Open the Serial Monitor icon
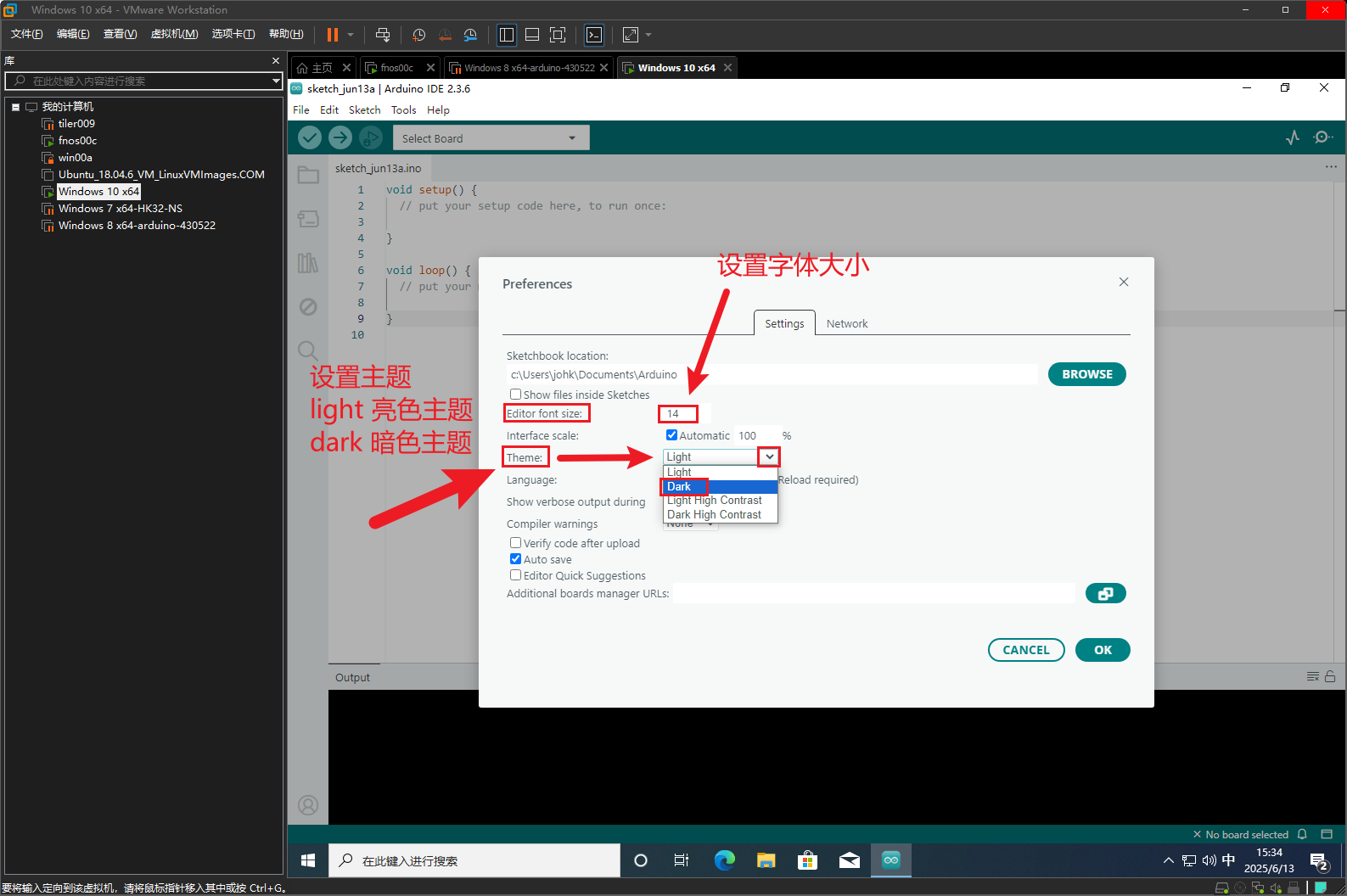Screen dimensions: 1347x896 (x=1322, y=137)
